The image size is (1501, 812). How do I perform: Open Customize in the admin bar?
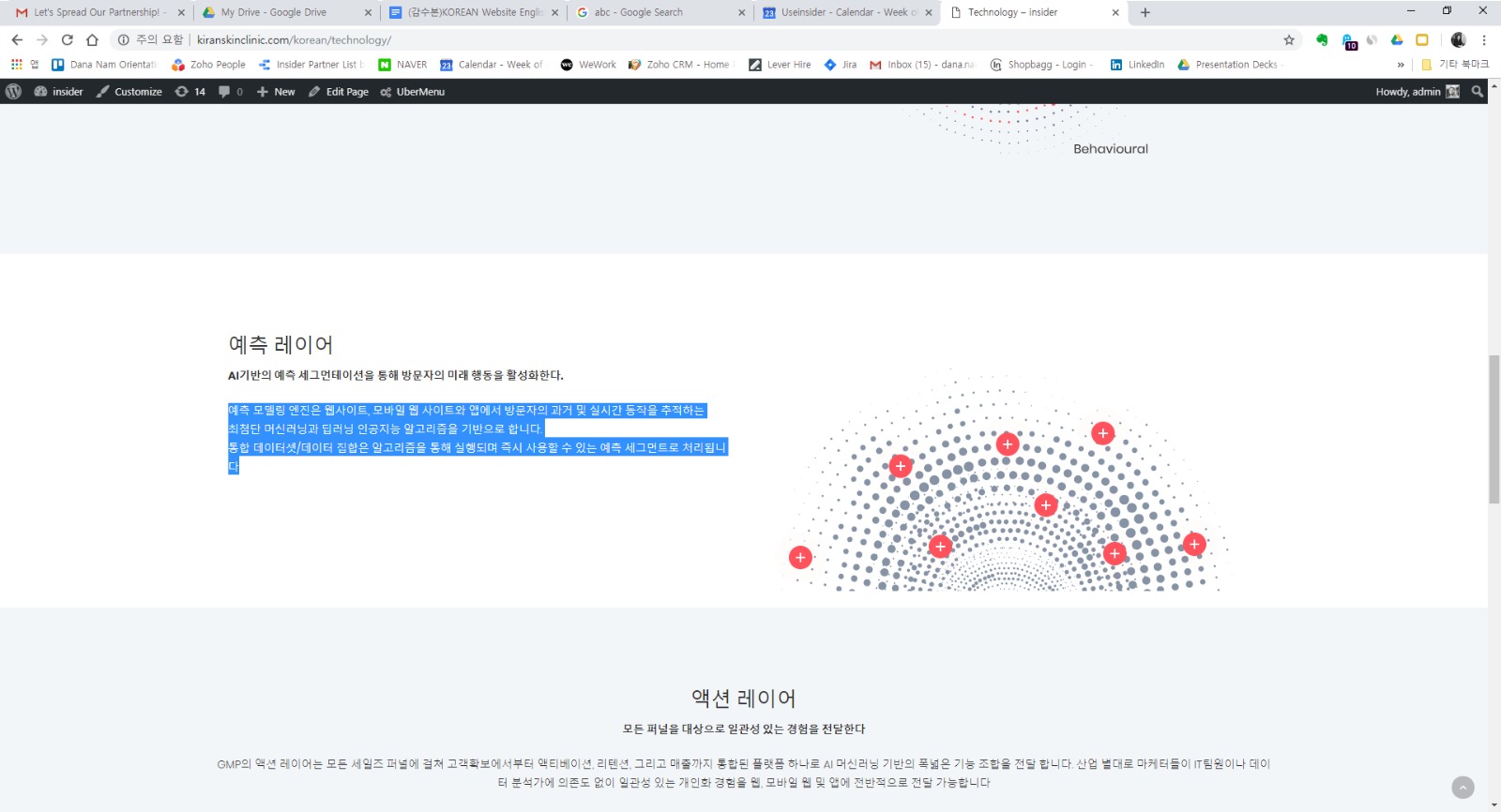[129, 92]
